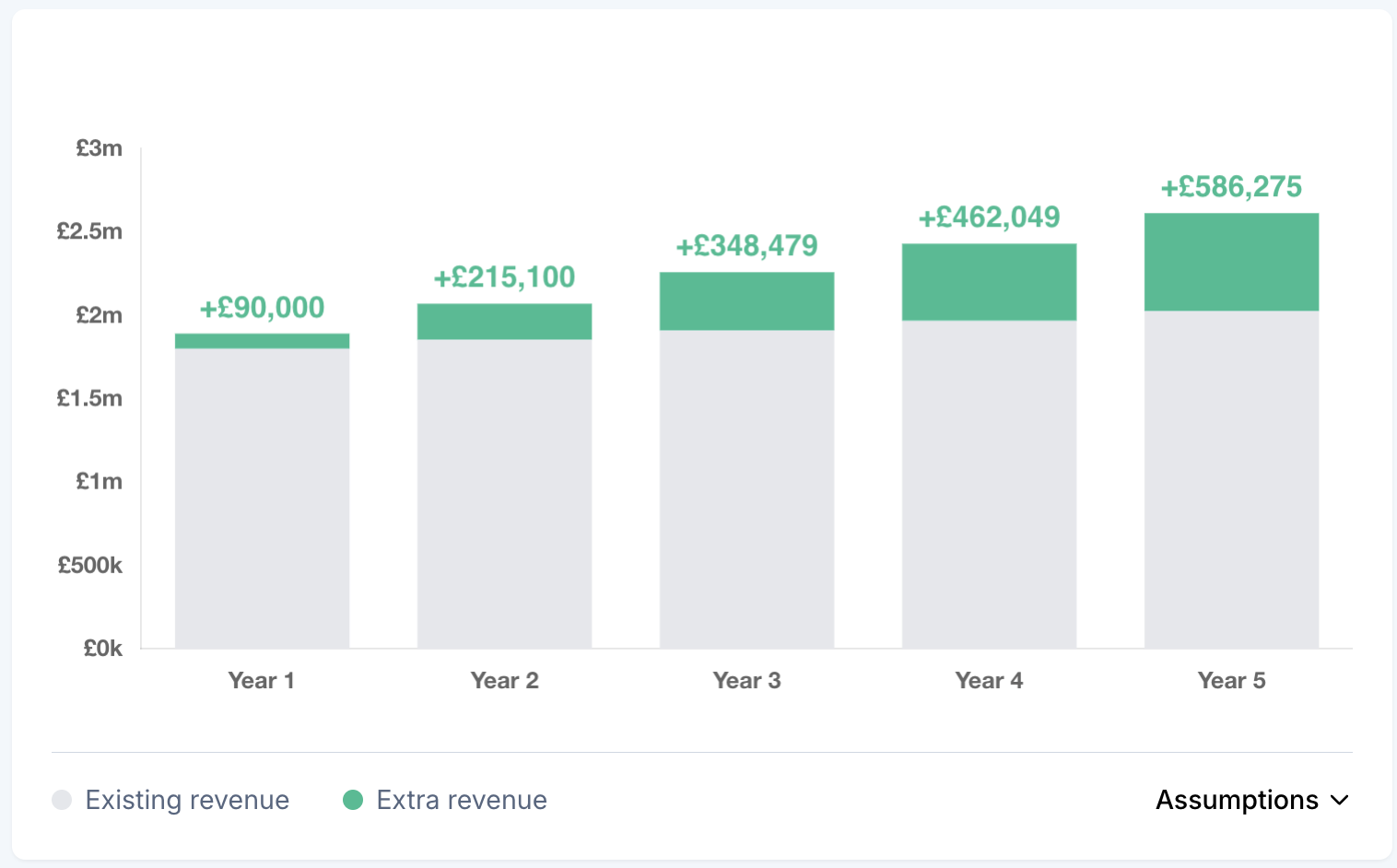Click the +£462,049 label above Year 4
Screen dimensions: 1397x868
[x=989, y=217]
